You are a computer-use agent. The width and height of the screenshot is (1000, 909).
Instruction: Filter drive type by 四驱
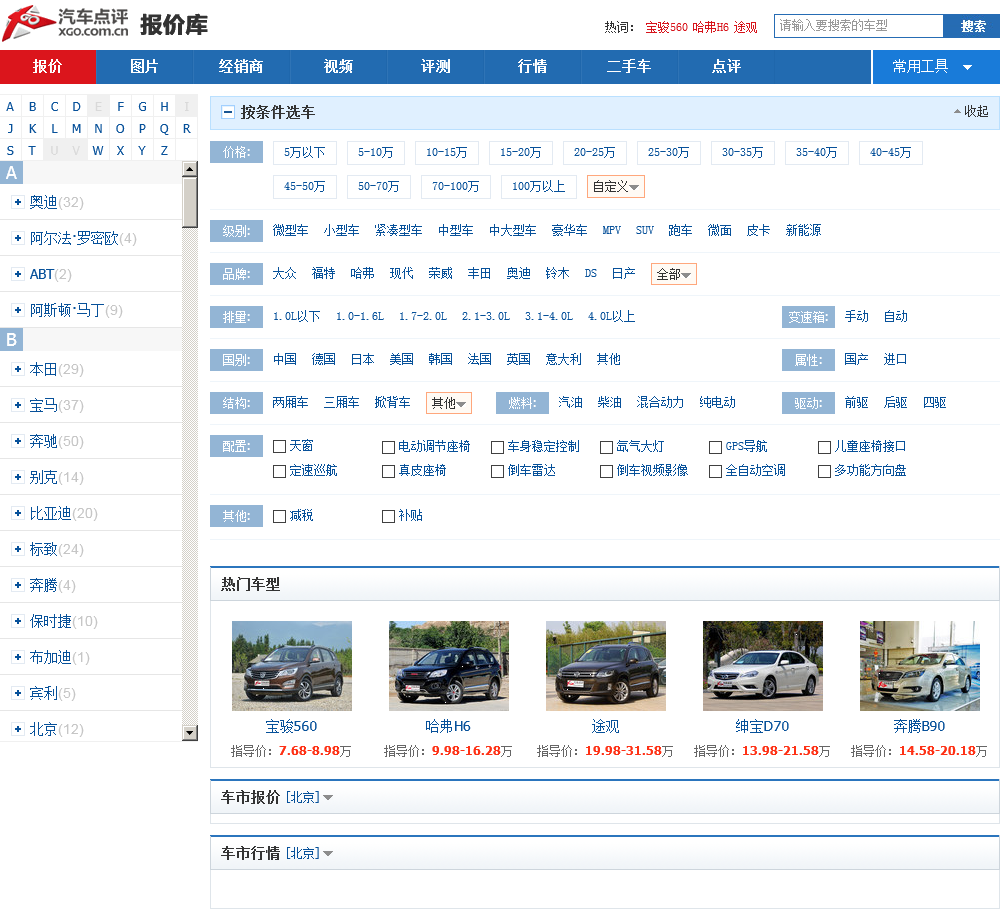pos(934,403)
